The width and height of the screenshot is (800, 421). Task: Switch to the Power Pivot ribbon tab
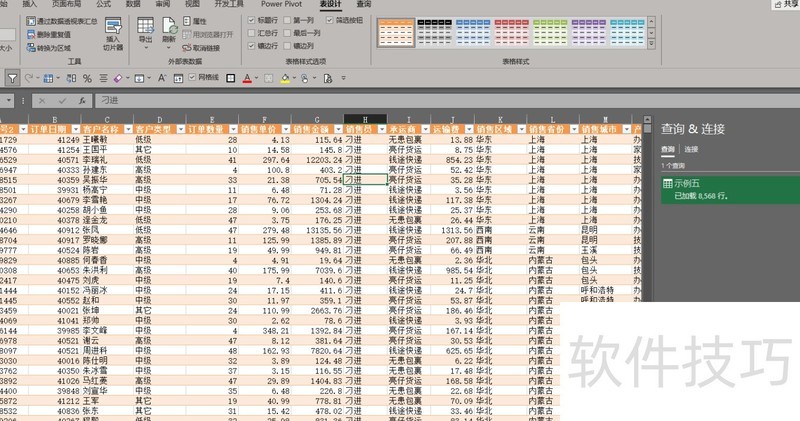[x=283, y=4]
